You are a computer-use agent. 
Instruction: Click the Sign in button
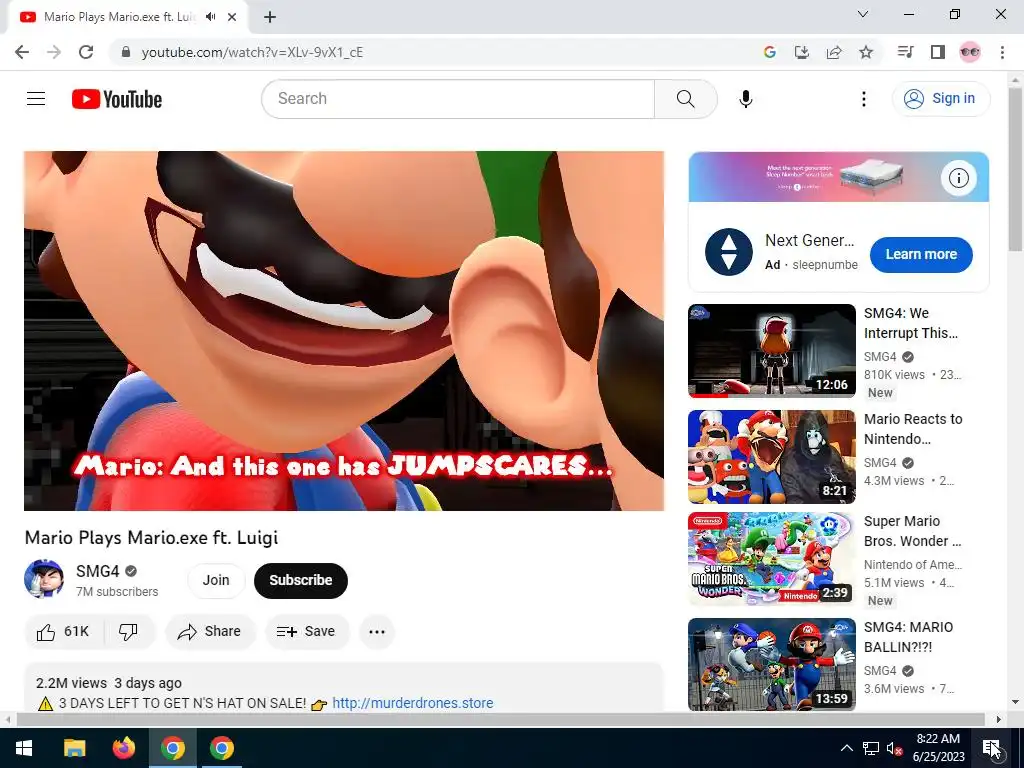point(941,99)
